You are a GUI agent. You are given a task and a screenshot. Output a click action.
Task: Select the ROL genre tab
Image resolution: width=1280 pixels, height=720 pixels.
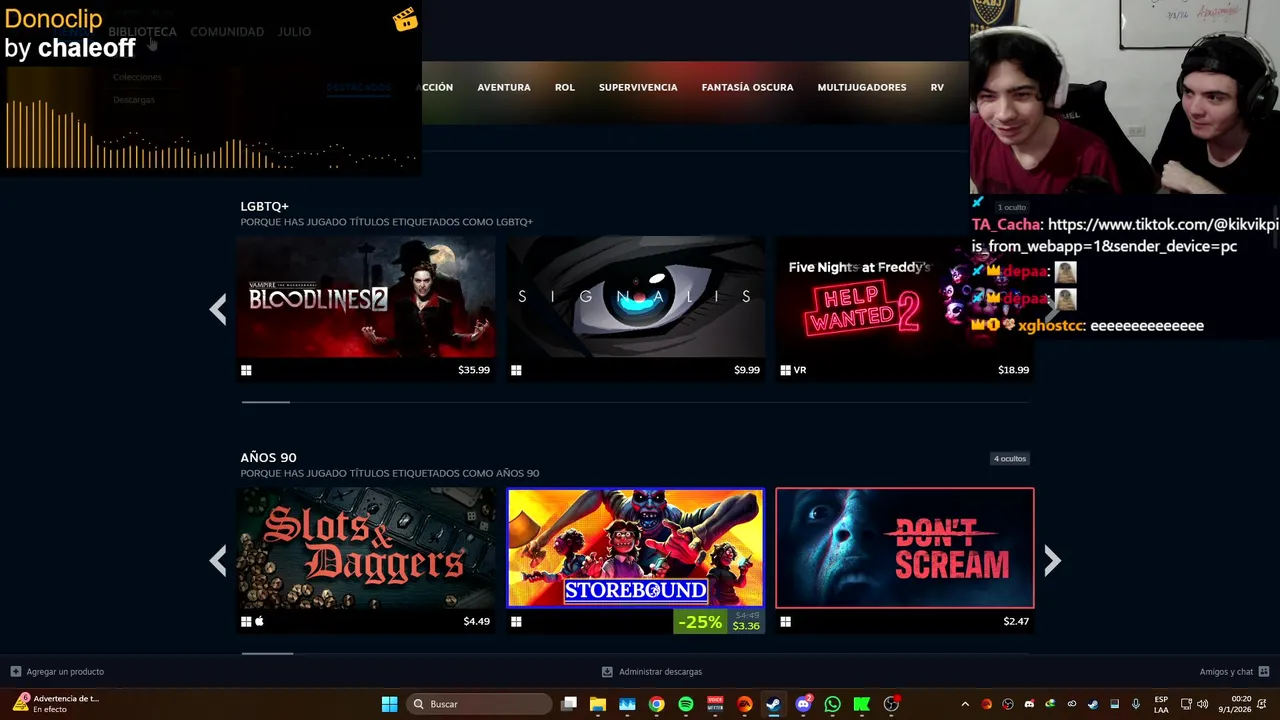point(565,87)
